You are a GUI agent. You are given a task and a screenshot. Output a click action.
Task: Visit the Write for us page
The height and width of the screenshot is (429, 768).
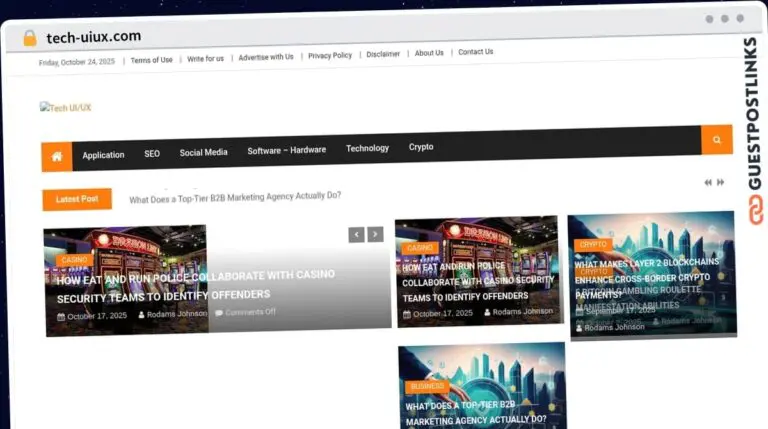205,59
